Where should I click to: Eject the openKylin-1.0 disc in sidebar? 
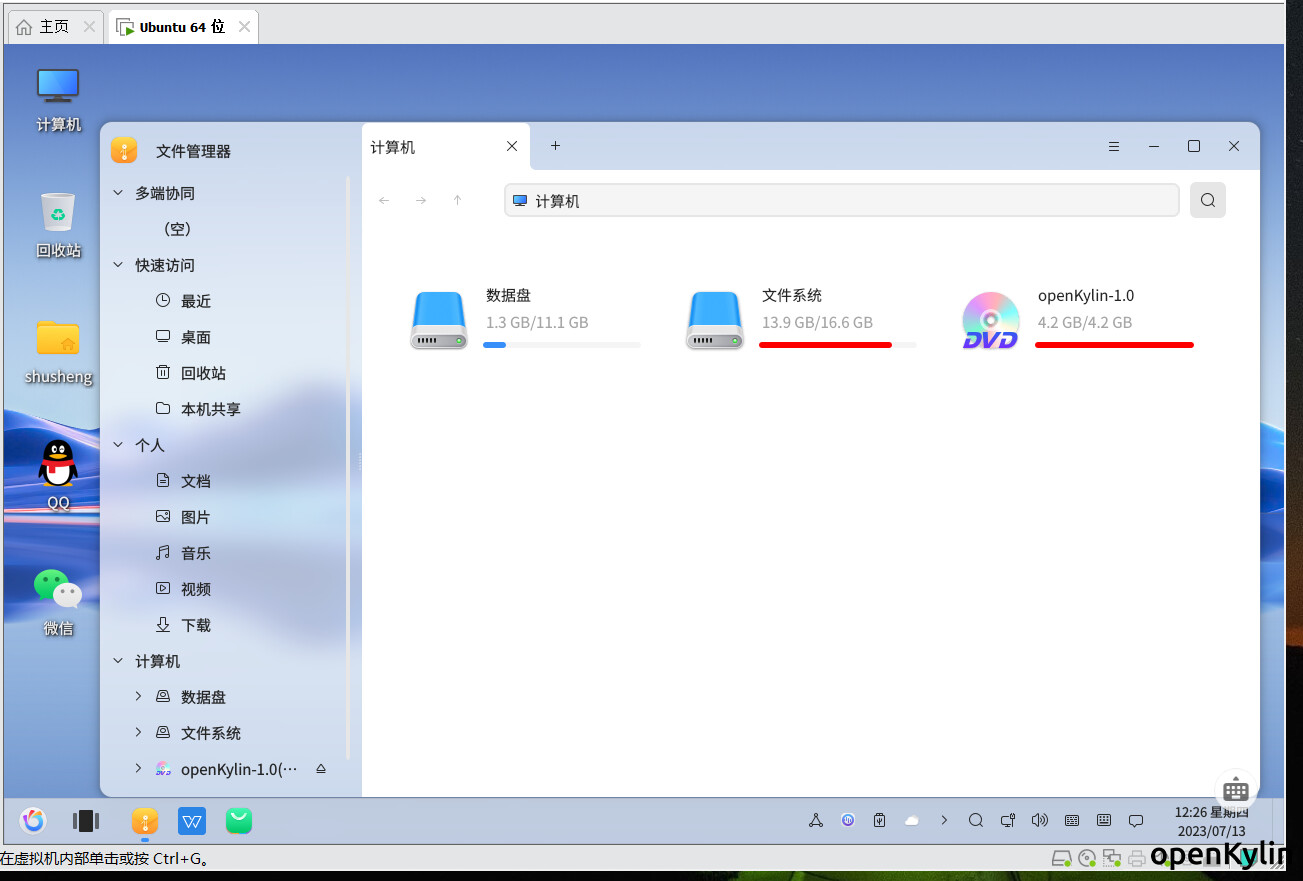point(321,769)
